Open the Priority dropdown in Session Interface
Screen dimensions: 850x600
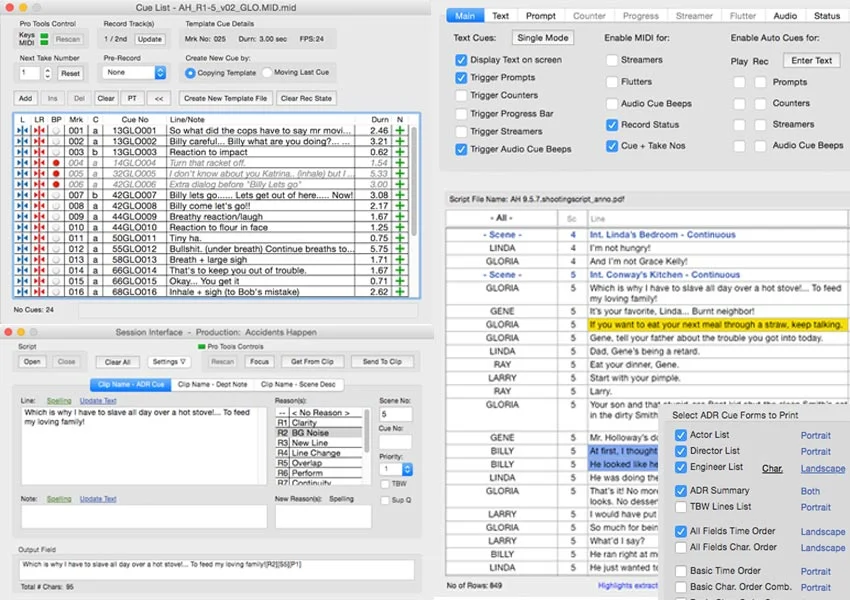click(x=396, y=469)
